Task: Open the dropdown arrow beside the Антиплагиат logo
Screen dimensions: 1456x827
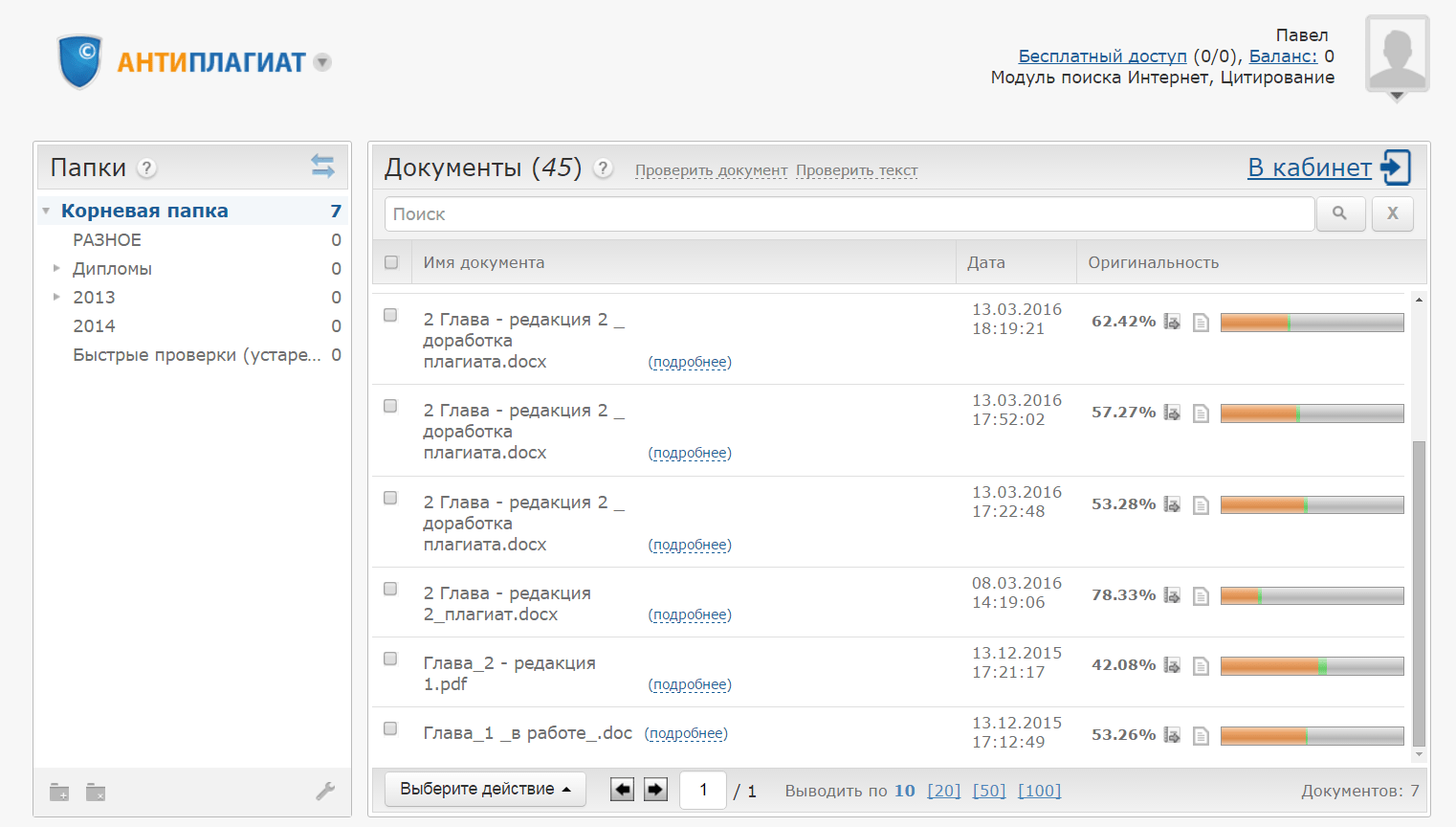Action: [323, 62]
